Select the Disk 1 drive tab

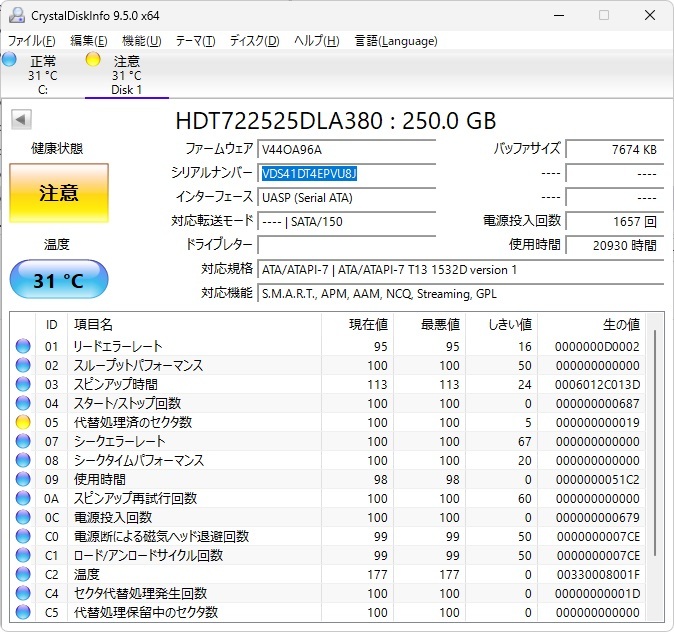pos(127,74)
